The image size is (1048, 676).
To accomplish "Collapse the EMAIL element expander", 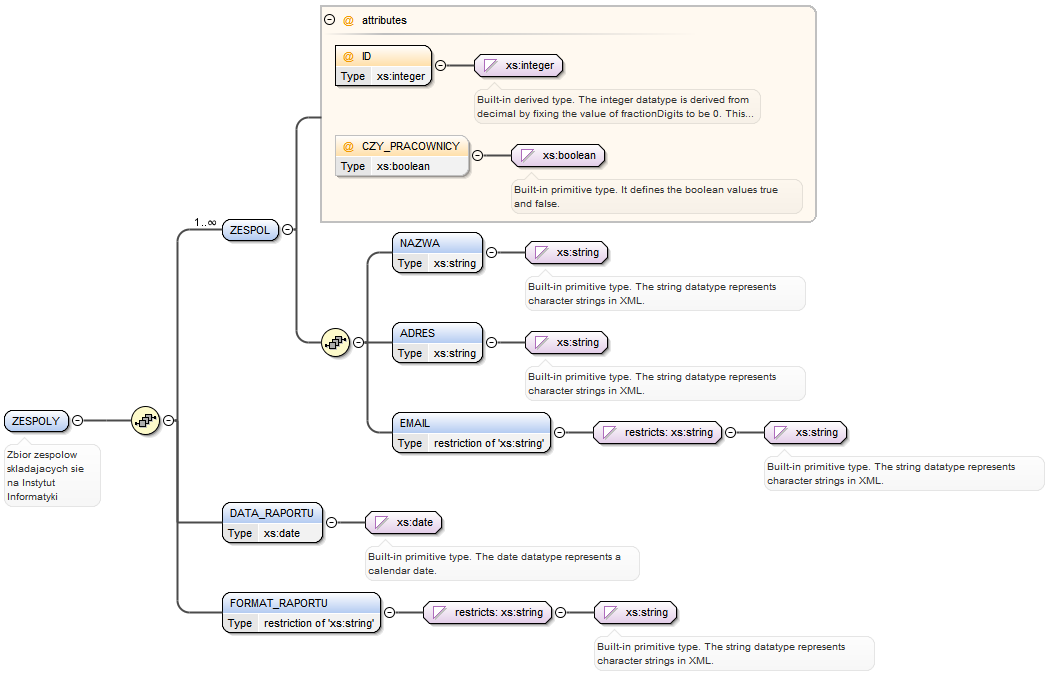I will coord(559,433).
